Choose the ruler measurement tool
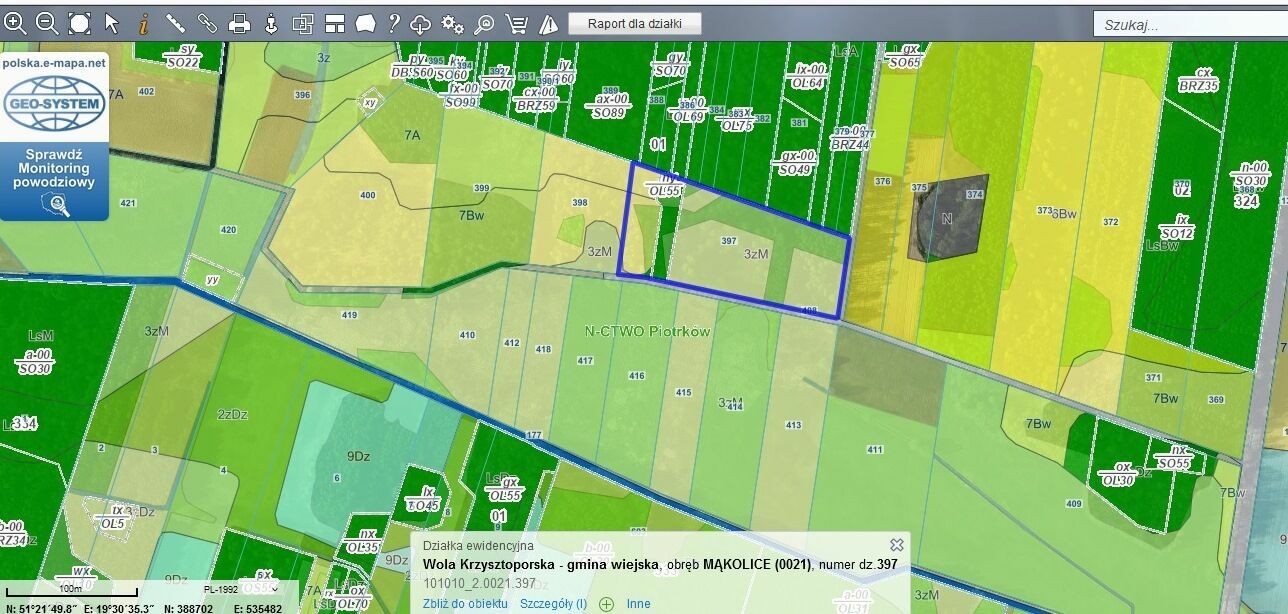Image resolution: width=1288 pixels, height=614 pixels. pos(175,23)
